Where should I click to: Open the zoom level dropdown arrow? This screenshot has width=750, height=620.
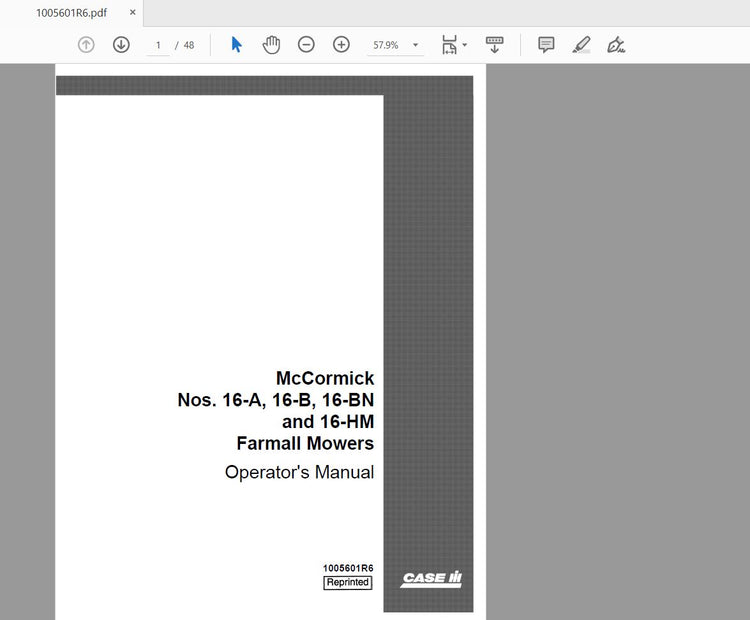pyautogui.click(x=415, y=45)
